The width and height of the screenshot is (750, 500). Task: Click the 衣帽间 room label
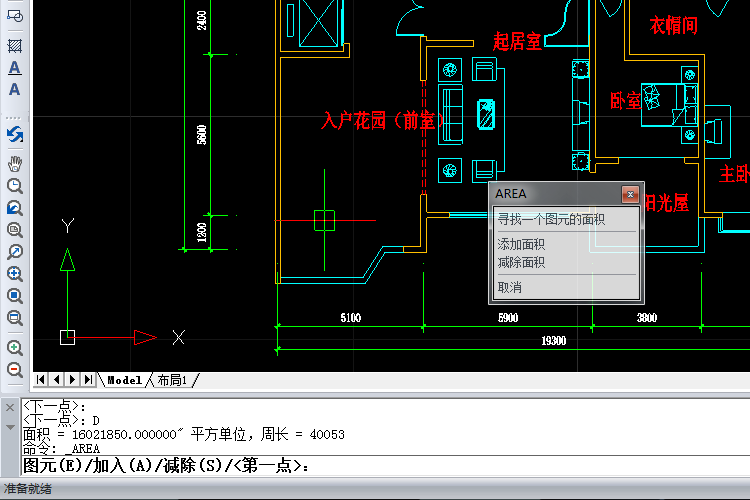673,25
